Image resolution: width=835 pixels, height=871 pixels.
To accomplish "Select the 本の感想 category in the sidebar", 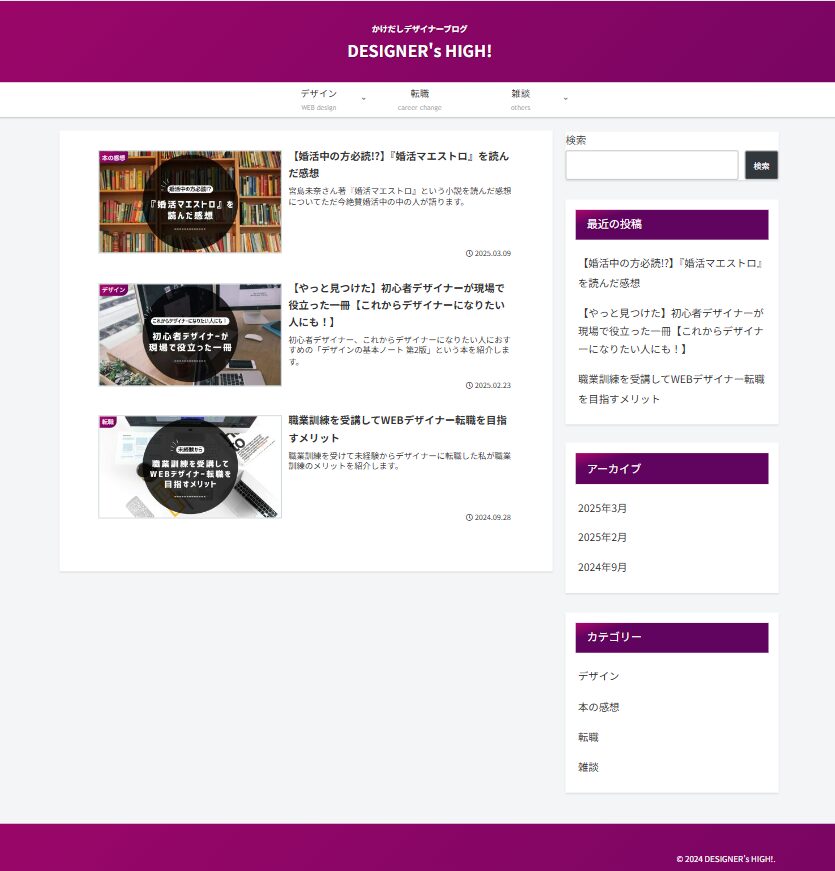I will tap(598, 707).
